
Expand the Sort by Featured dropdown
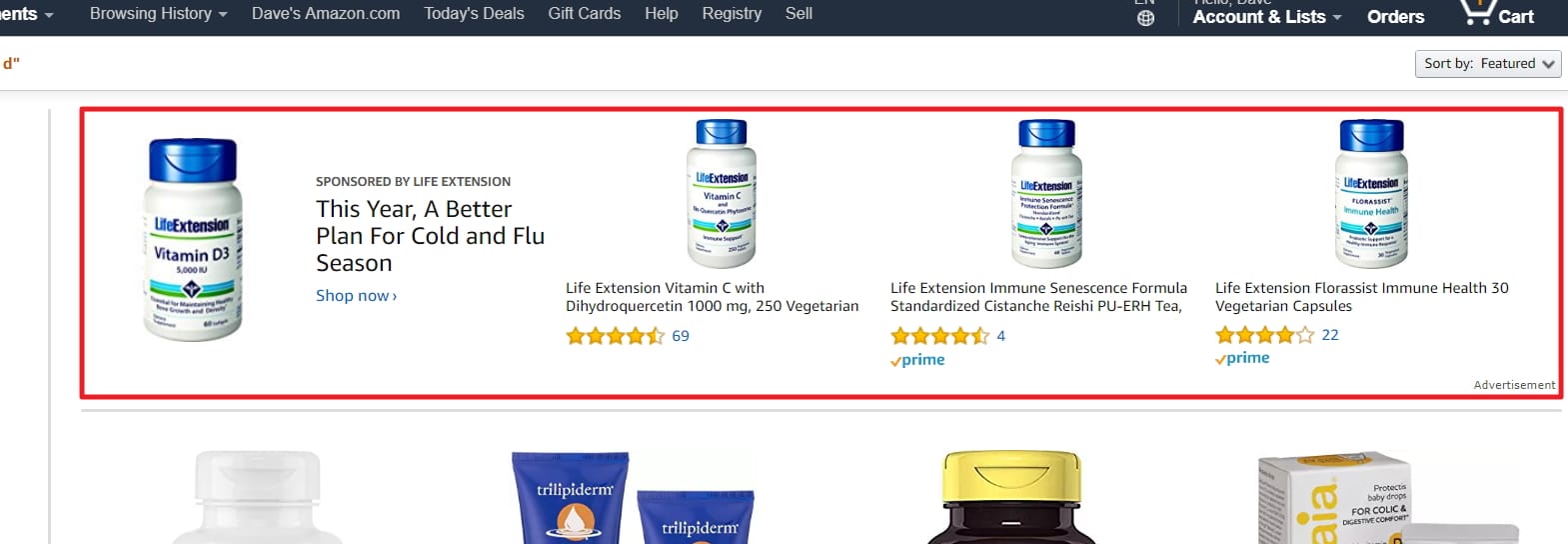click(x=1488, y=64)
